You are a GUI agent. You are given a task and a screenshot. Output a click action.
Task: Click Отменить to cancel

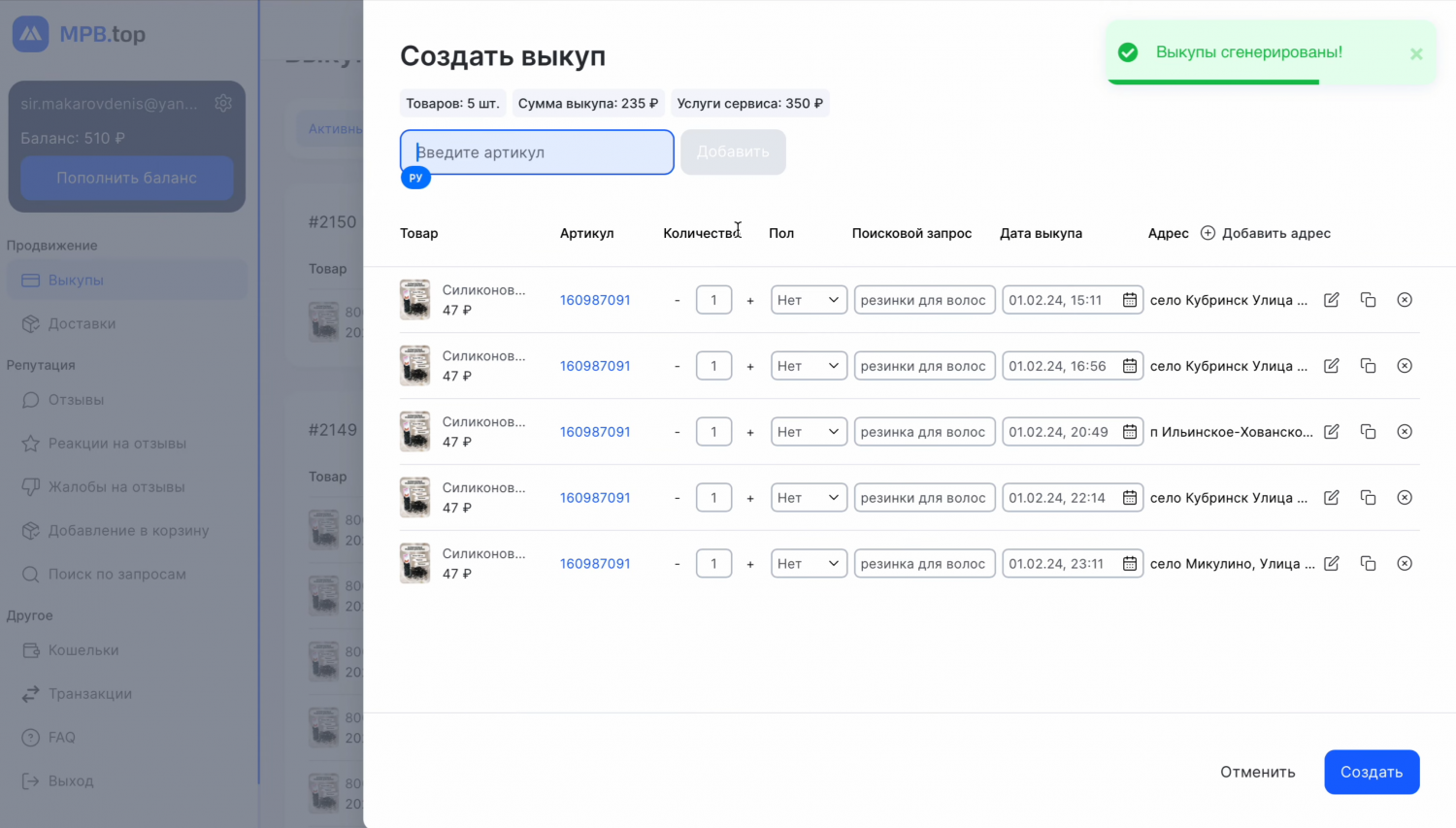point(1257,772)
